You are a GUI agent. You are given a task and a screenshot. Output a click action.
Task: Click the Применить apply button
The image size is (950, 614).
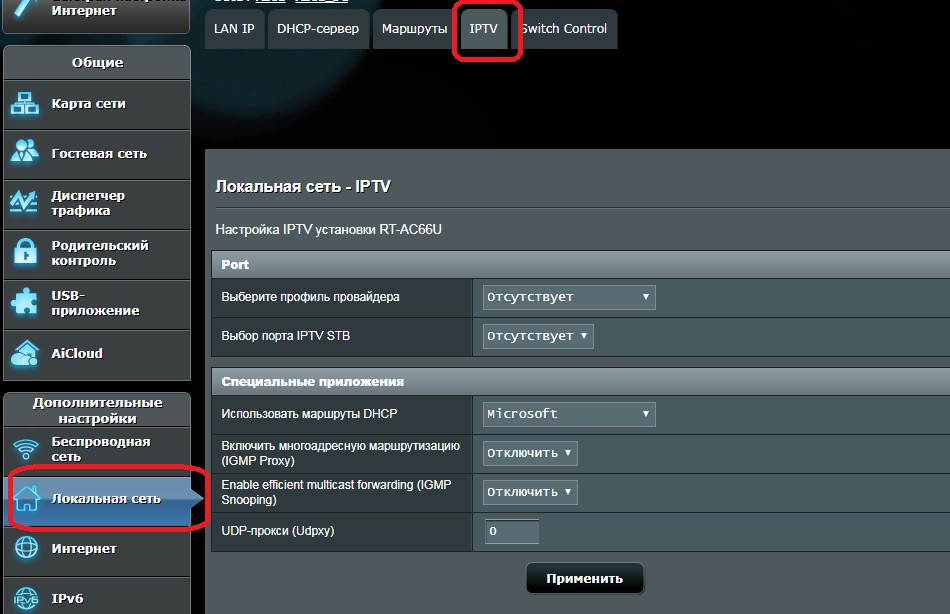[585, 578]
